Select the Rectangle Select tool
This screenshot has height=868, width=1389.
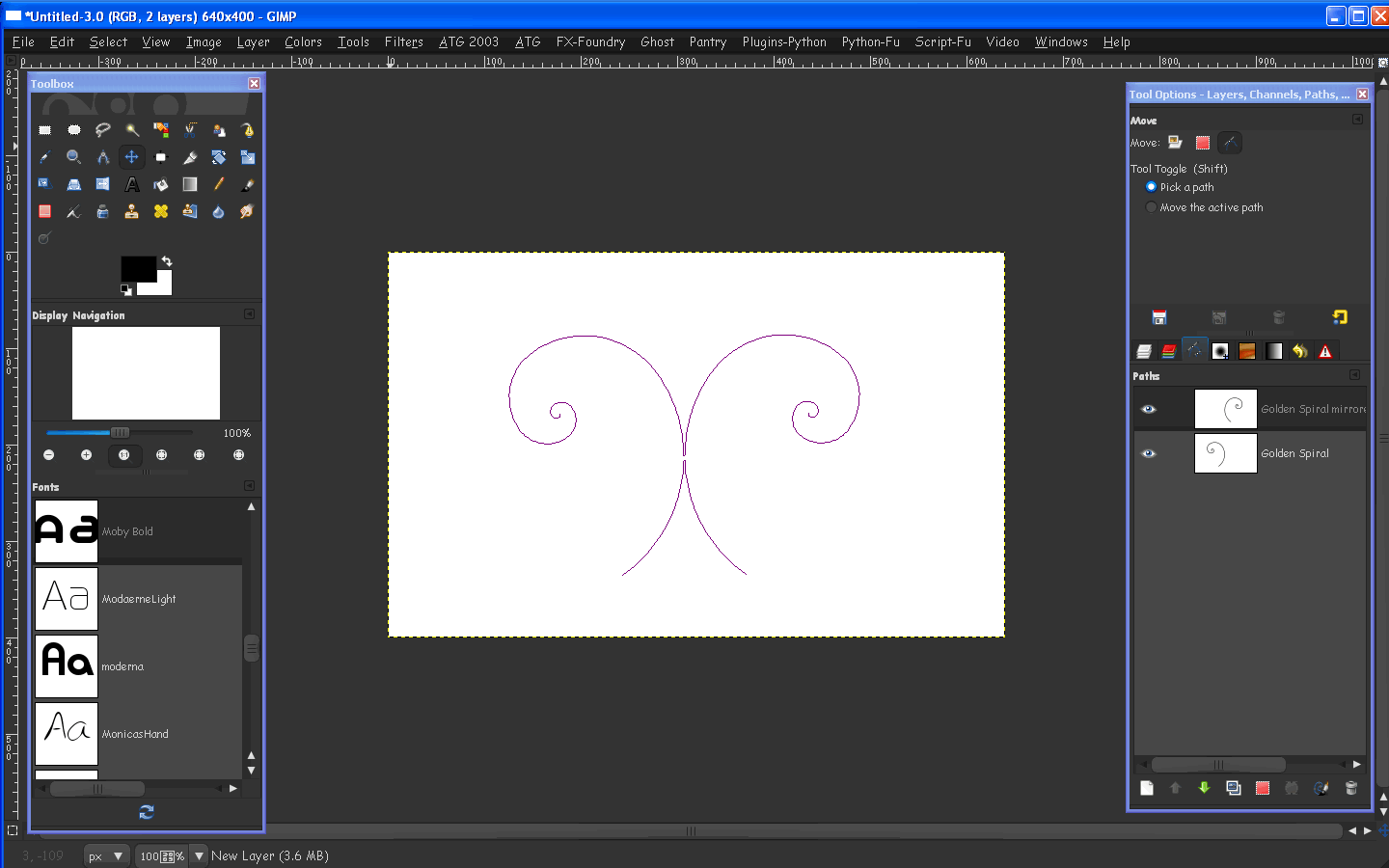(44, 129)
